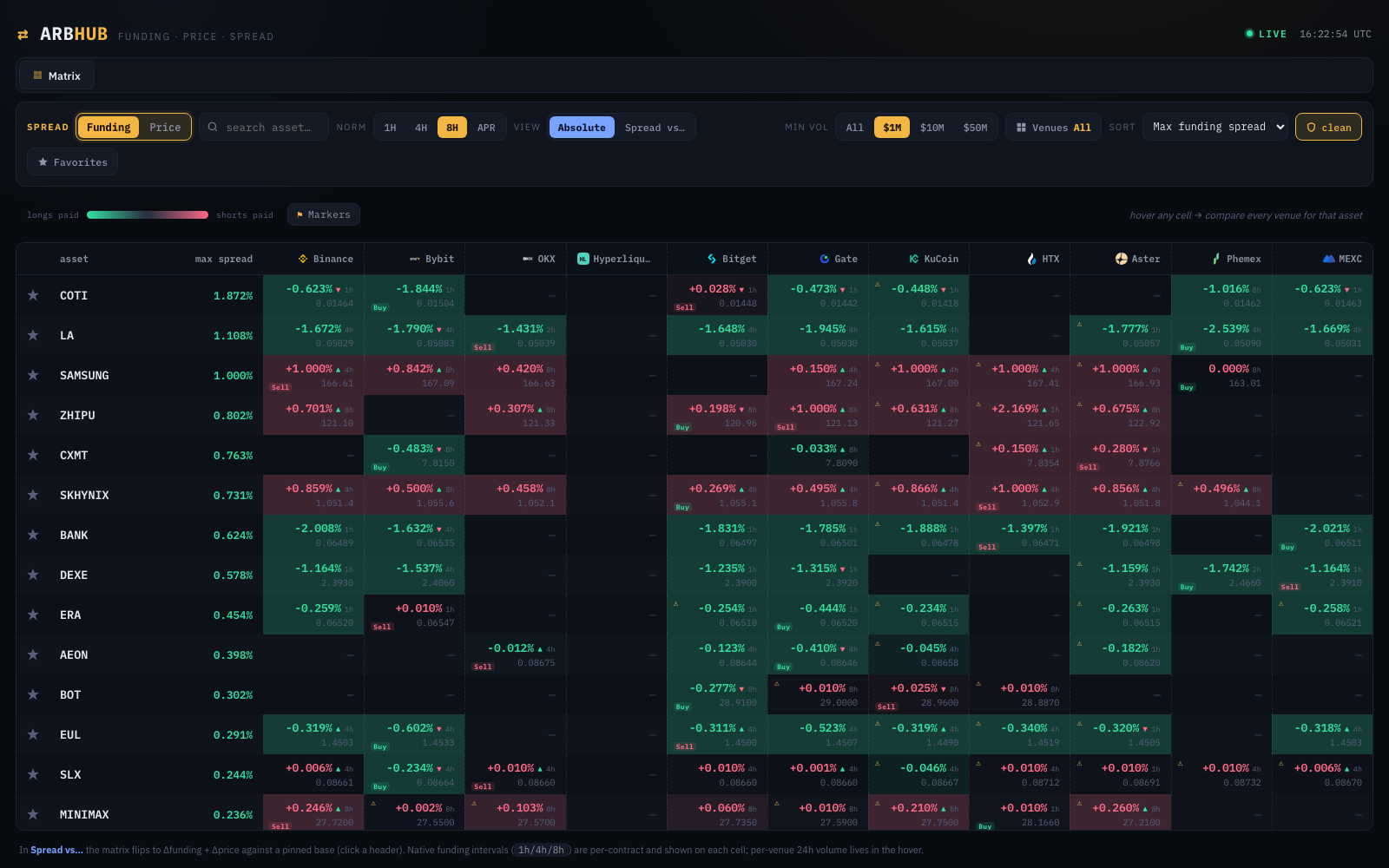Click the ARBHUB swap-arrows logo
Image resolution: width=1389 pixels, height=868 pixels.
tap(23, 35)
